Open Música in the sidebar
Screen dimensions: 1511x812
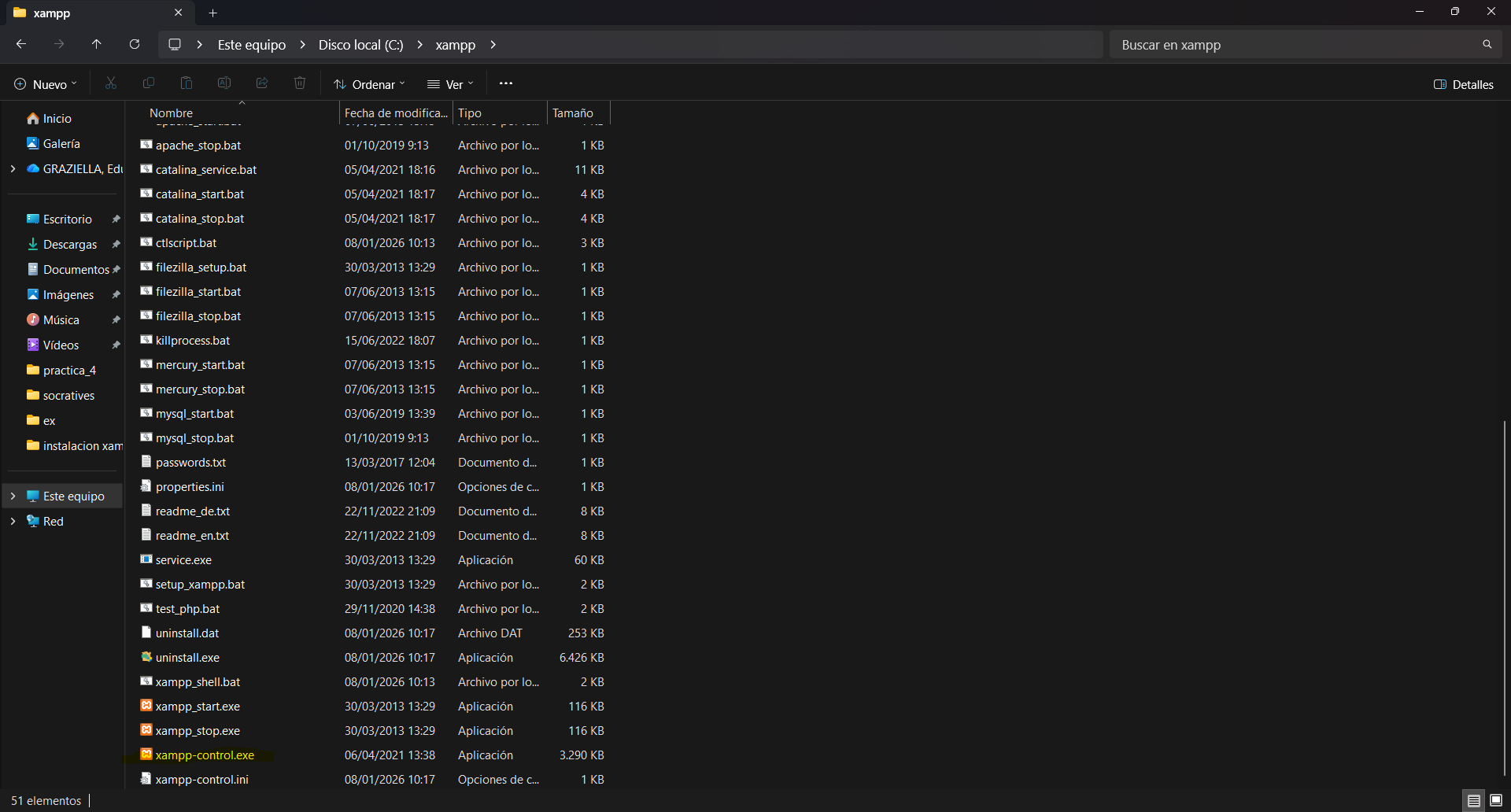coord(61,320)
